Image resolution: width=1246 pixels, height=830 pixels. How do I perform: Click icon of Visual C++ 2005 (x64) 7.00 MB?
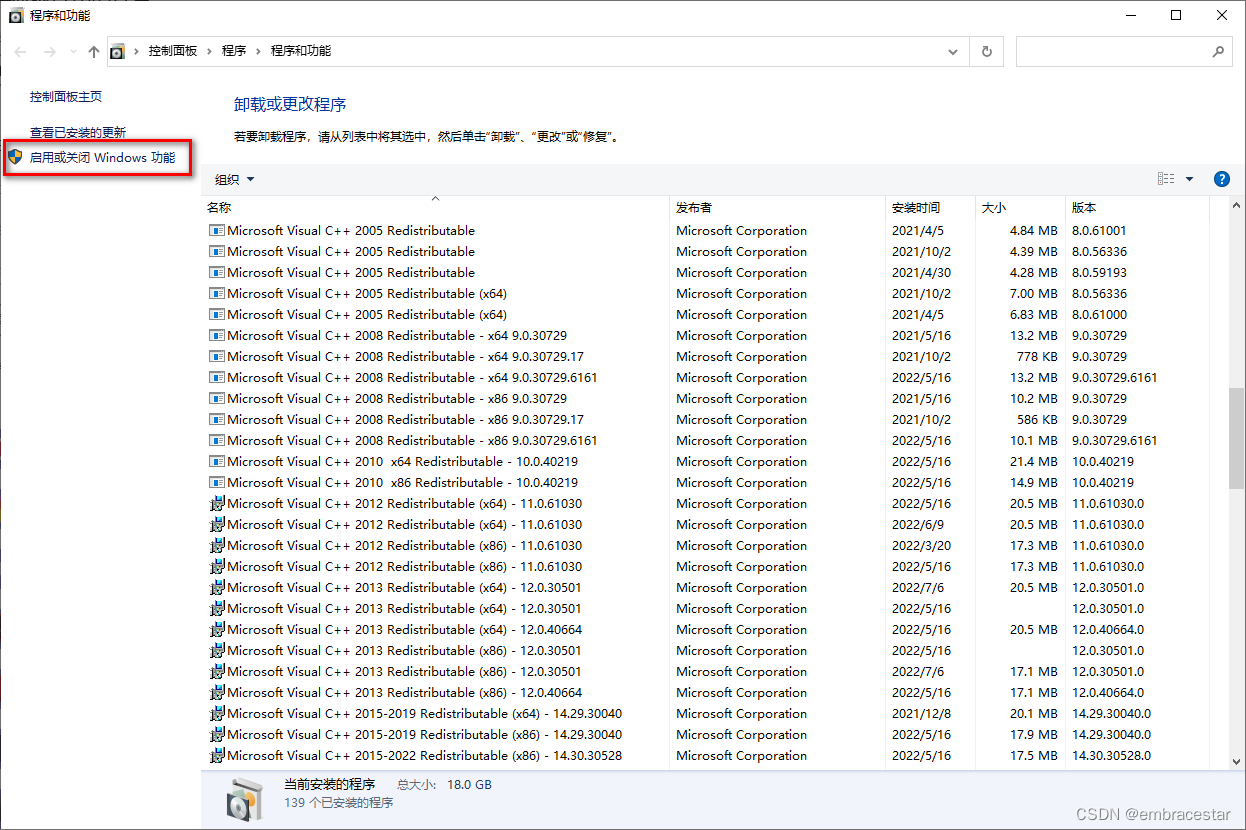217,293
